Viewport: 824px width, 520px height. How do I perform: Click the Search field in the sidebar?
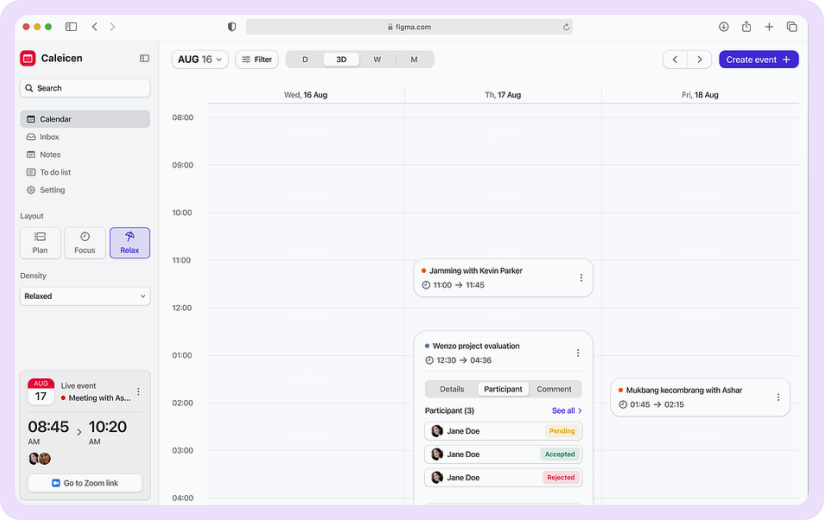click(85, 88)
